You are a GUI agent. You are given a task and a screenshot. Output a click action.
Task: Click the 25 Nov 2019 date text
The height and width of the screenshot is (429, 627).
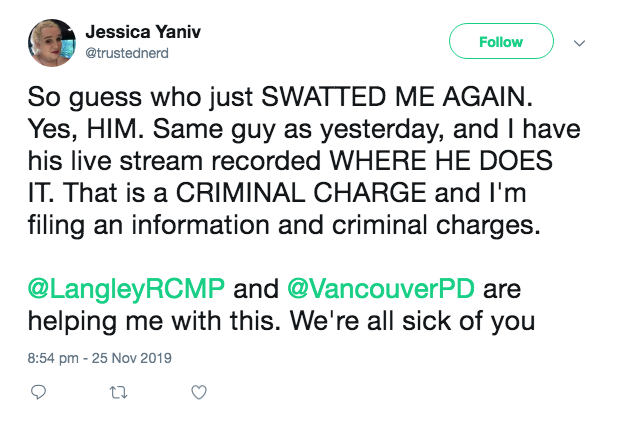(x=132, y=358)
